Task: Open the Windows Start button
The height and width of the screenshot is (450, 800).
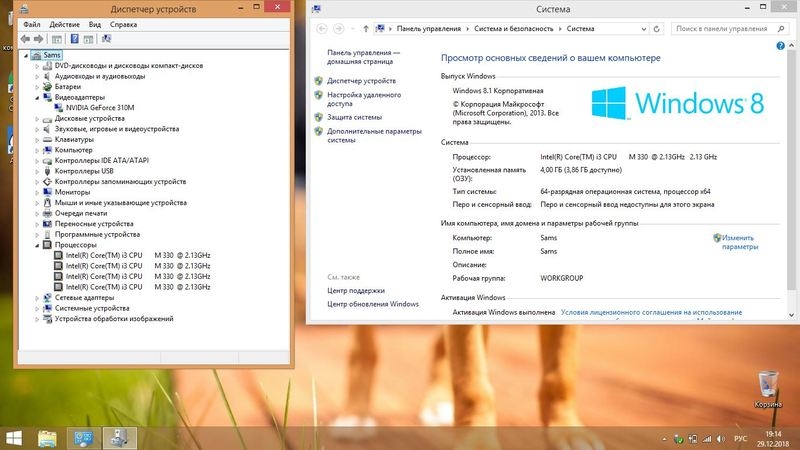Action: (14, 438)
